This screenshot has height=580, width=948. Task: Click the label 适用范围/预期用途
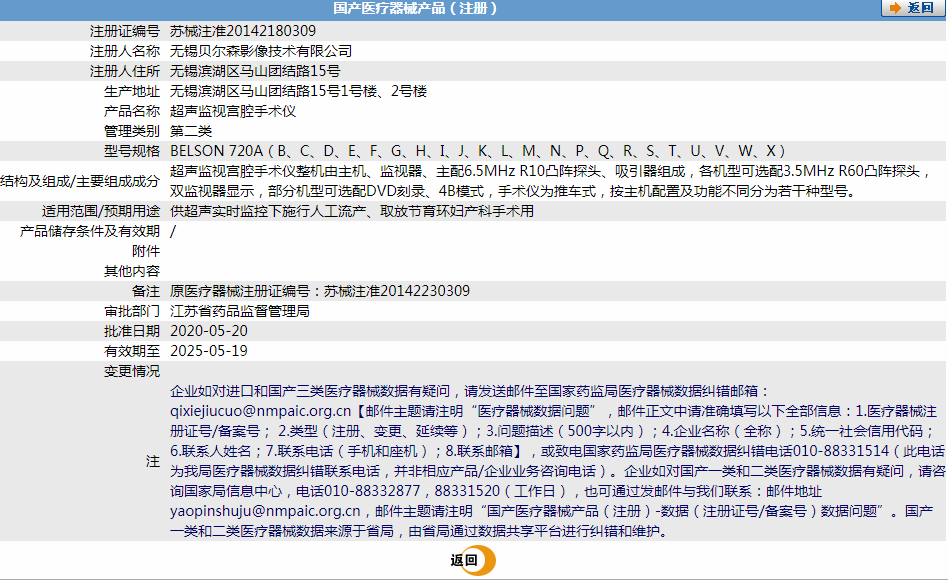(x=101, y=211)
